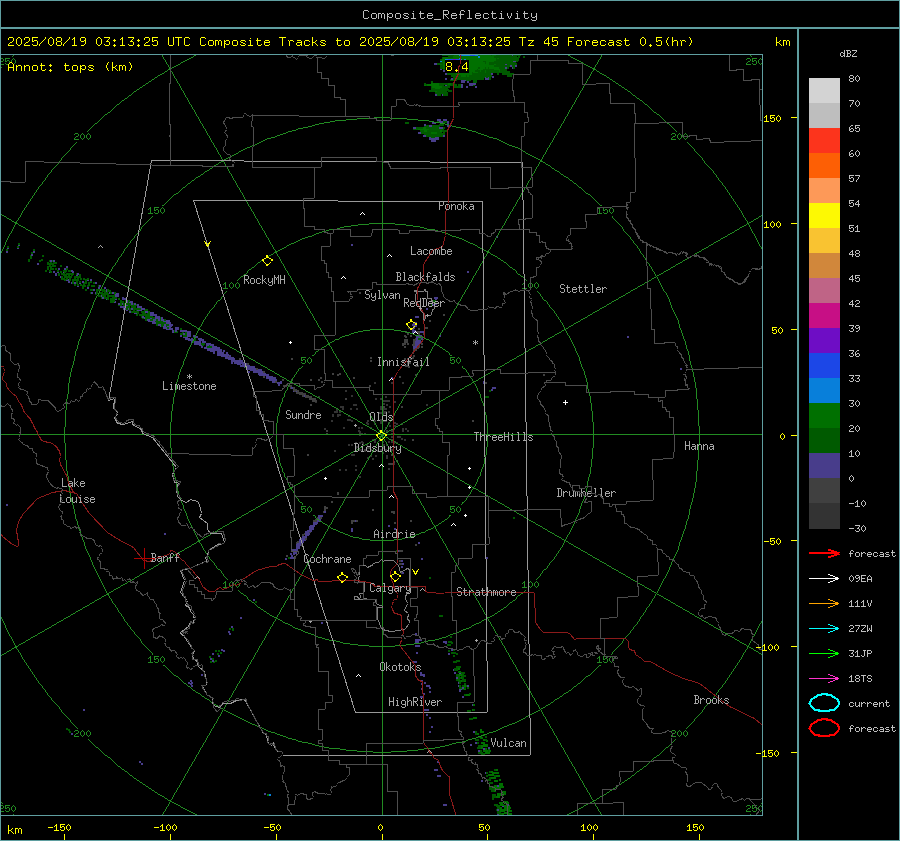This screenshot has width=900, height=841.
Task: Select the ThreeHills city label
Action: coord(503,437)
